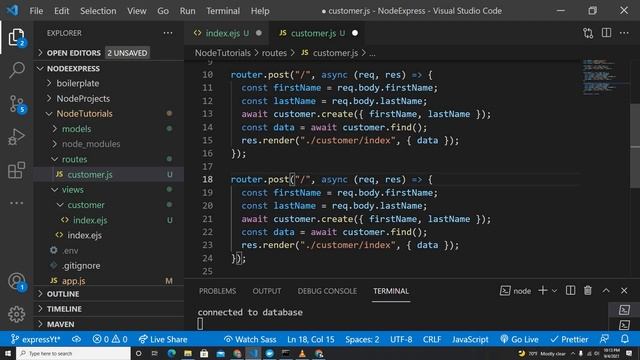This screenshot has height=360, width=640.
Task: Open feedback icon in status bar
Action: point(604,339)
